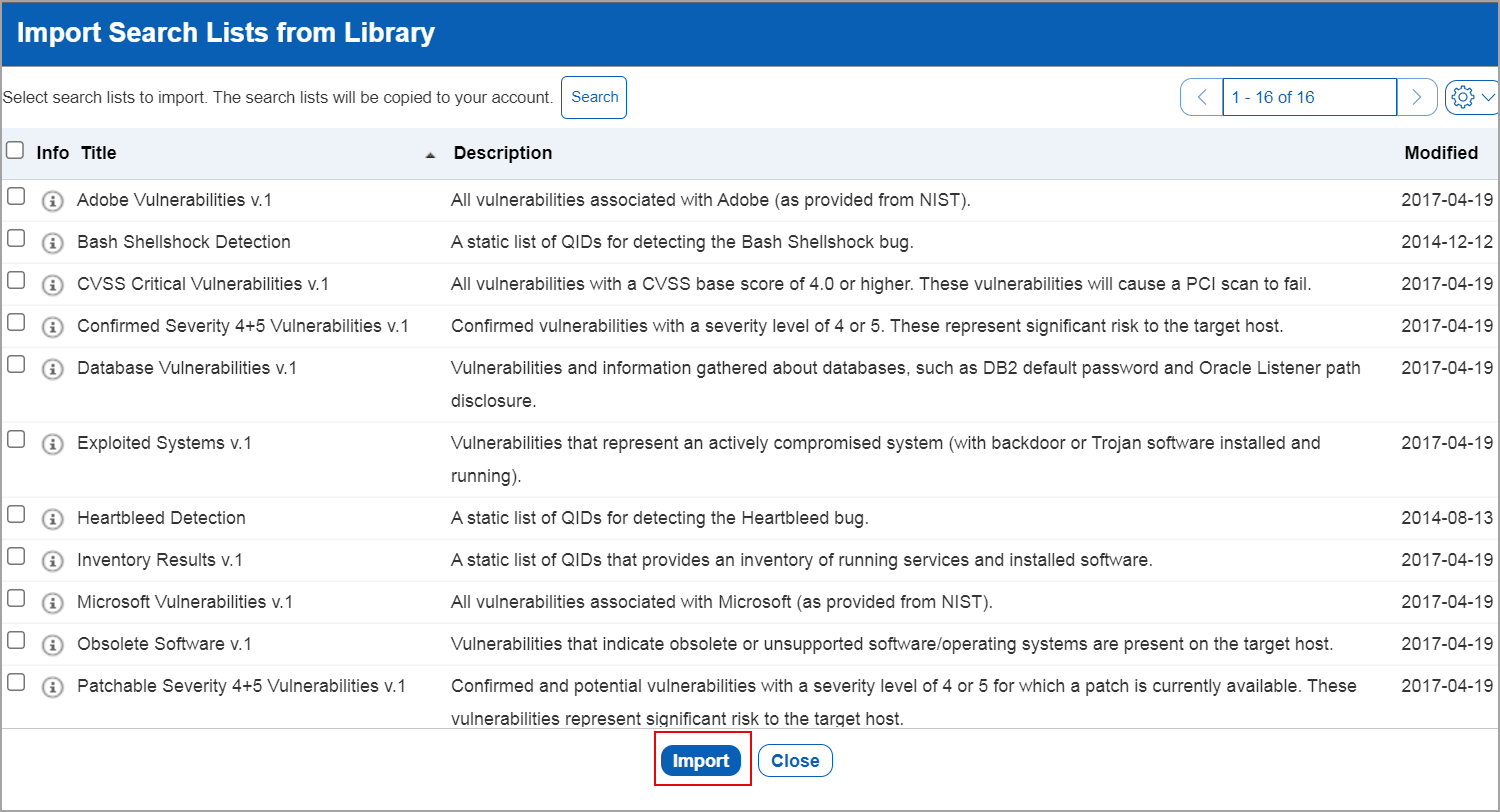
Task: Click info icon for Heartbleed Detection
Action: click(x=52, y=519)
